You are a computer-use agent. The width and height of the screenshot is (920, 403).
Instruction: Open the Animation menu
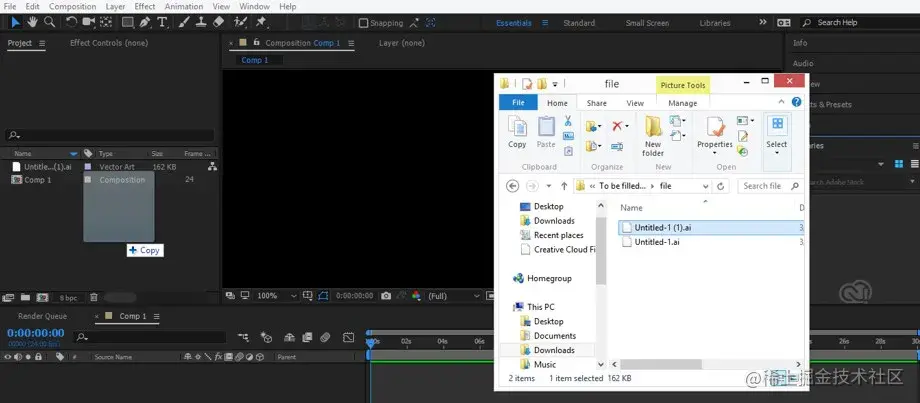(x=184, y=6)
